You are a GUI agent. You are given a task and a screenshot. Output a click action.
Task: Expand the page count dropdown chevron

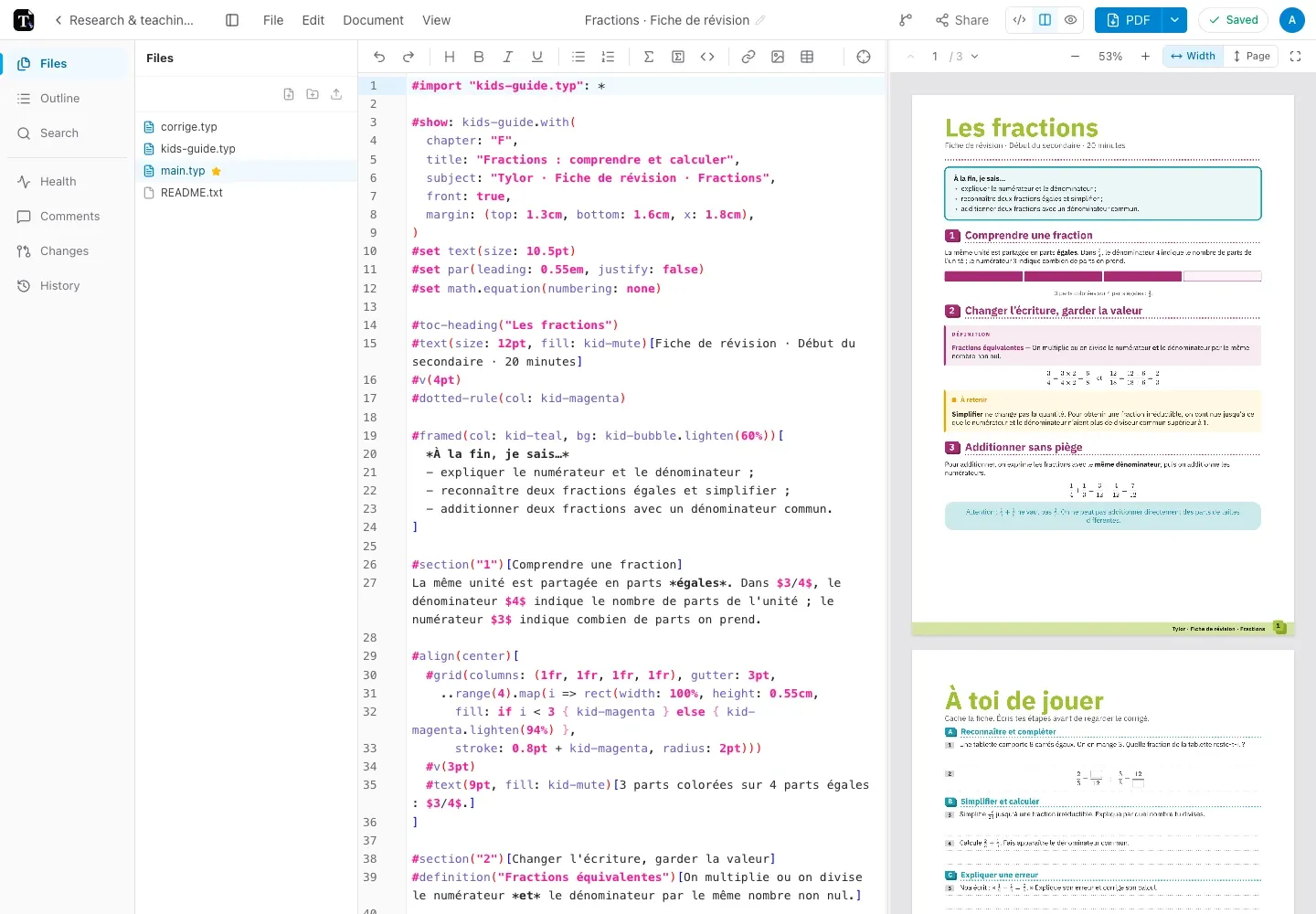pos(975,57)
